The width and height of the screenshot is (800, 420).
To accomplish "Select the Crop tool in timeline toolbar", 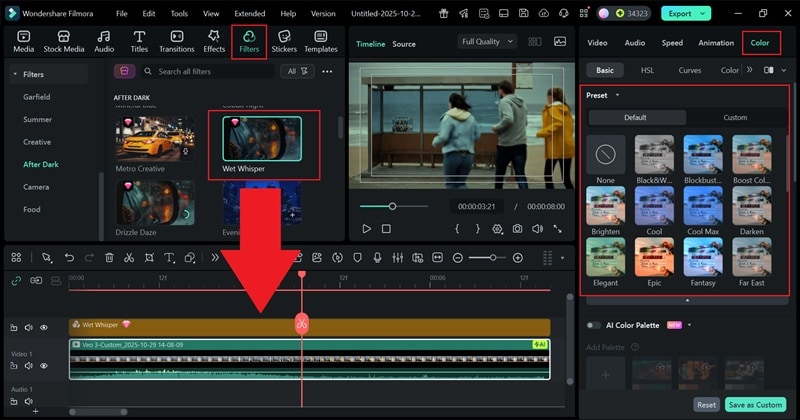I will click(x=149, y=258).
